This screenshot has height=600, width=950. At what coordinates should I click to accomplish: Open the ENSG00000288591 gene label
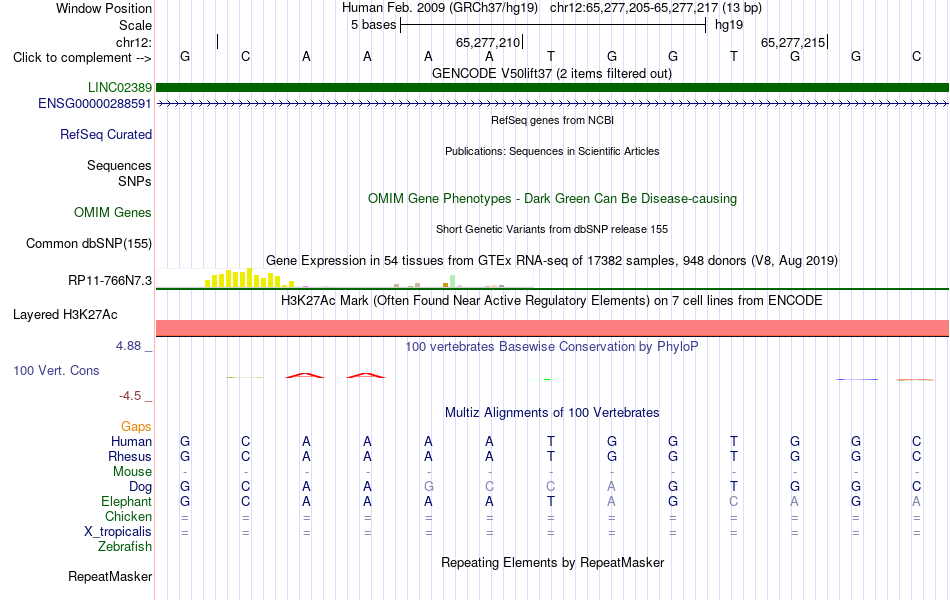[95, 104]
